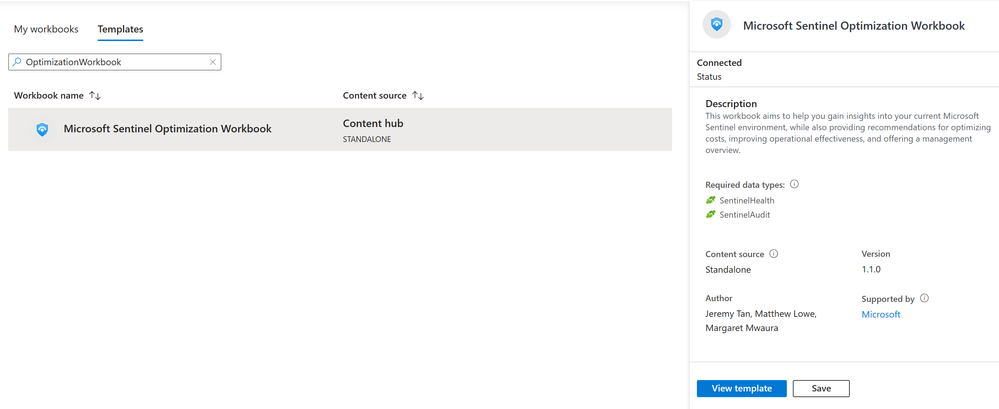Click SentinelHealth connected icon
Image resolution: width=999 pixels, height=409 pixels.
click(711, 200)
